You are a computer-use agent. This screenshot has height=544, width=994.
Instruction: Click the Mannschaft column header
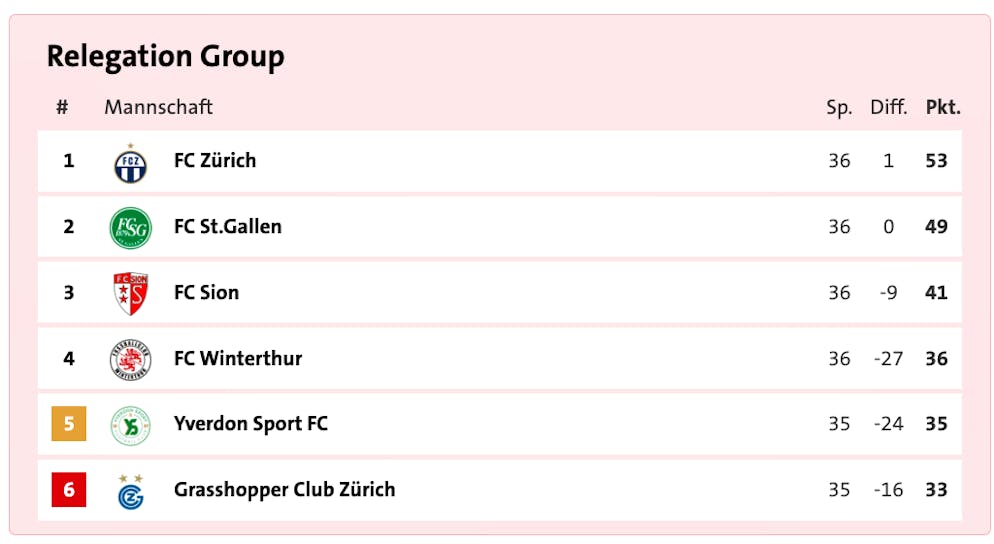tap(158, 107)
